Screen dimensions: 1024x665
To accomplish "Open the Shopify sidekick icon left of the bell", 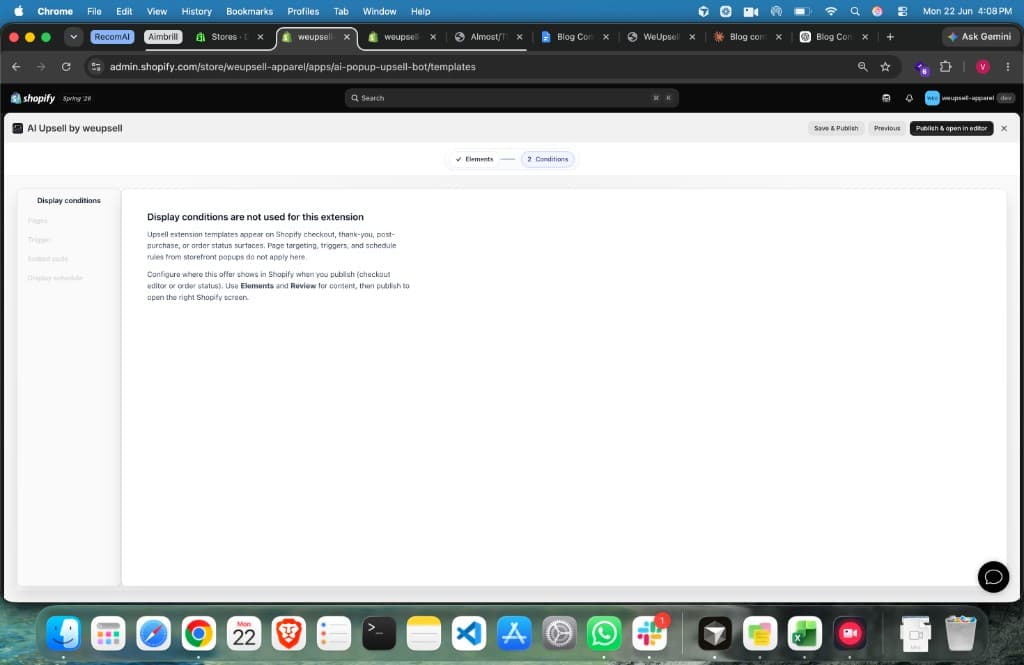I will pos(886,98).
